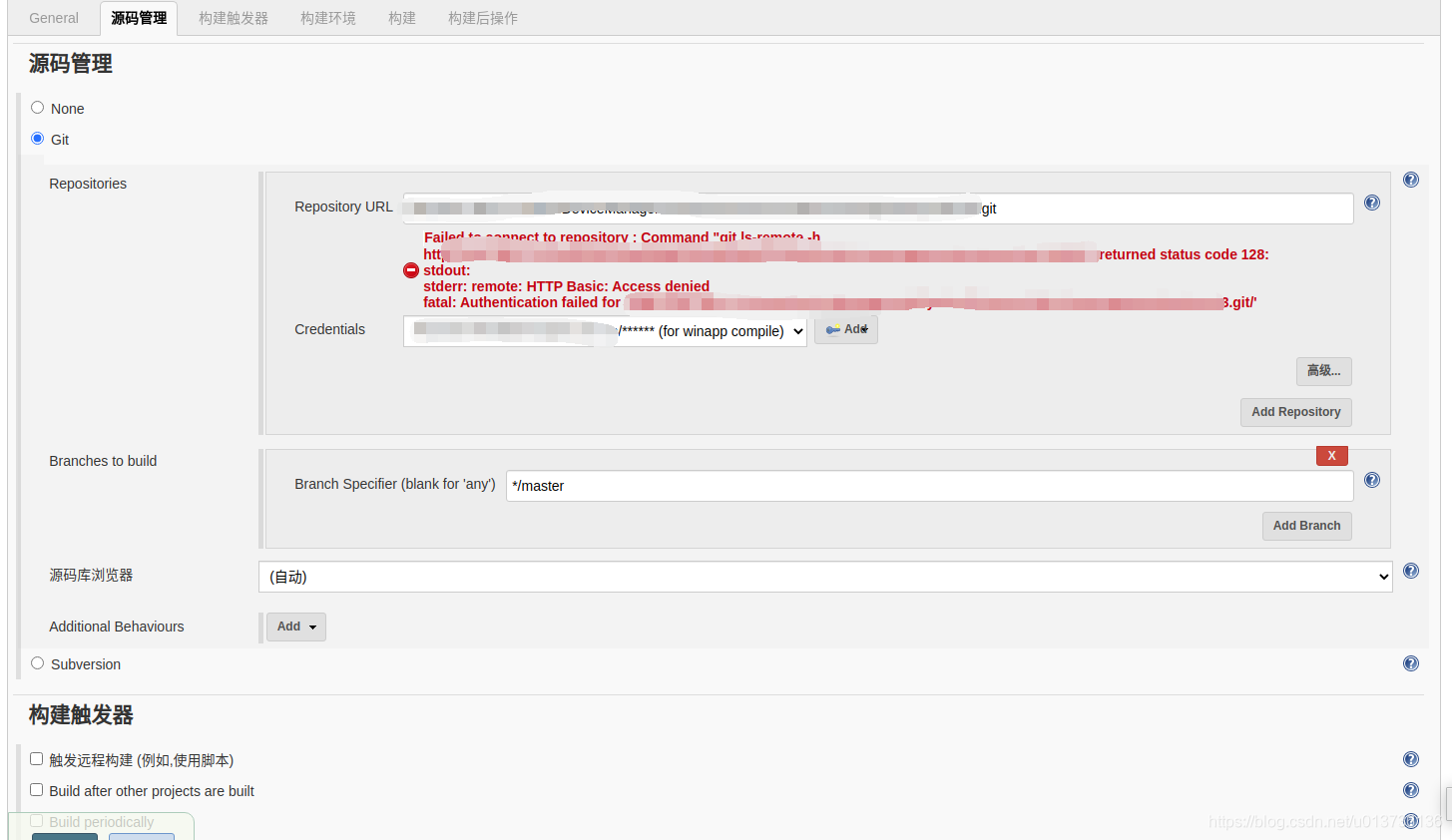Click the Add Repository button
Image resolution: width=1452 pixels, height=840 pixels.
[x=1295, y=412]
